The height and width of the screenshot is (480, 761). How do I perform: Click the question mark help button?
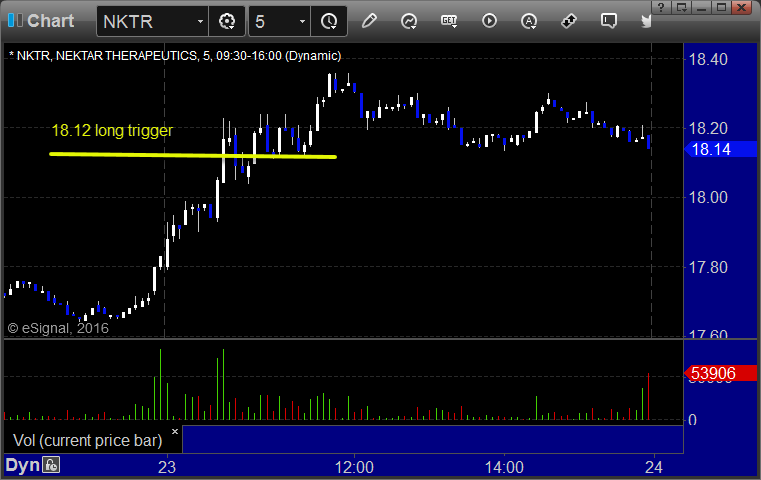(x=661, y=7)
